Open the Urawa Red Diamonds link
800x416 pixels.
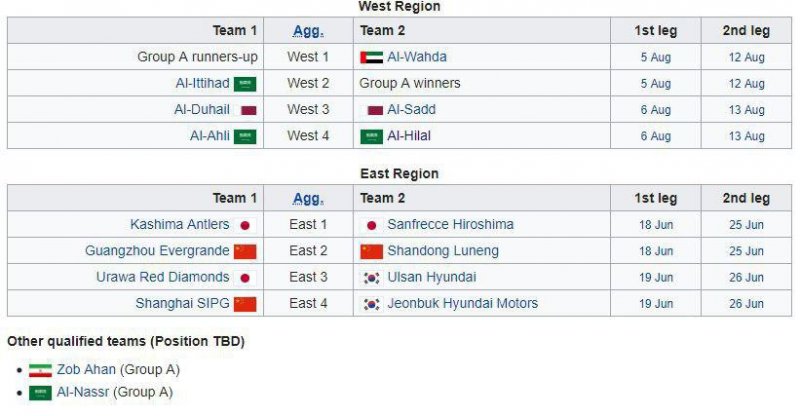(163, 277)
